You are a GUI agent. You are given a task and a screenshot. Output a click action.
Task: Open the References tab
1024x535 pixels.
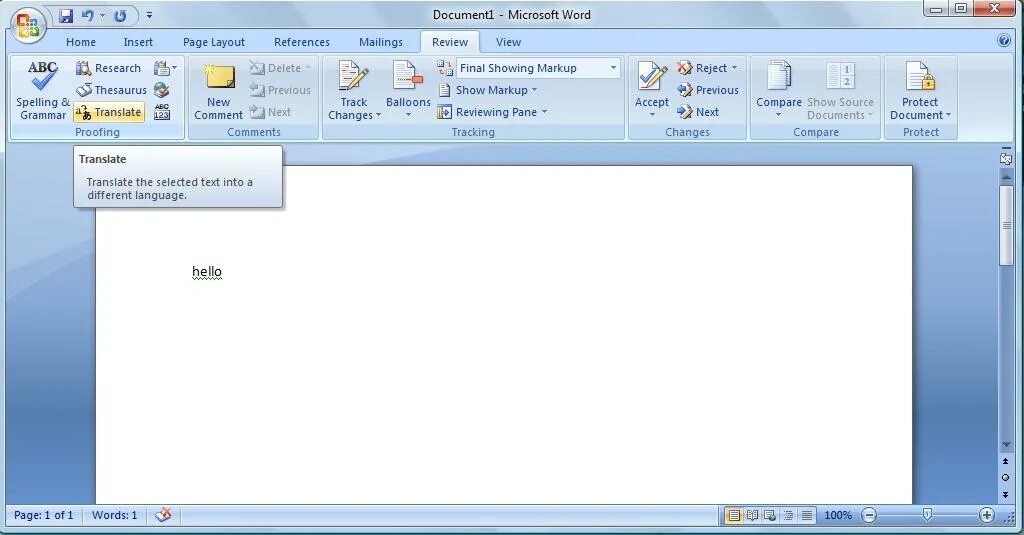click(x=302, y=42)
